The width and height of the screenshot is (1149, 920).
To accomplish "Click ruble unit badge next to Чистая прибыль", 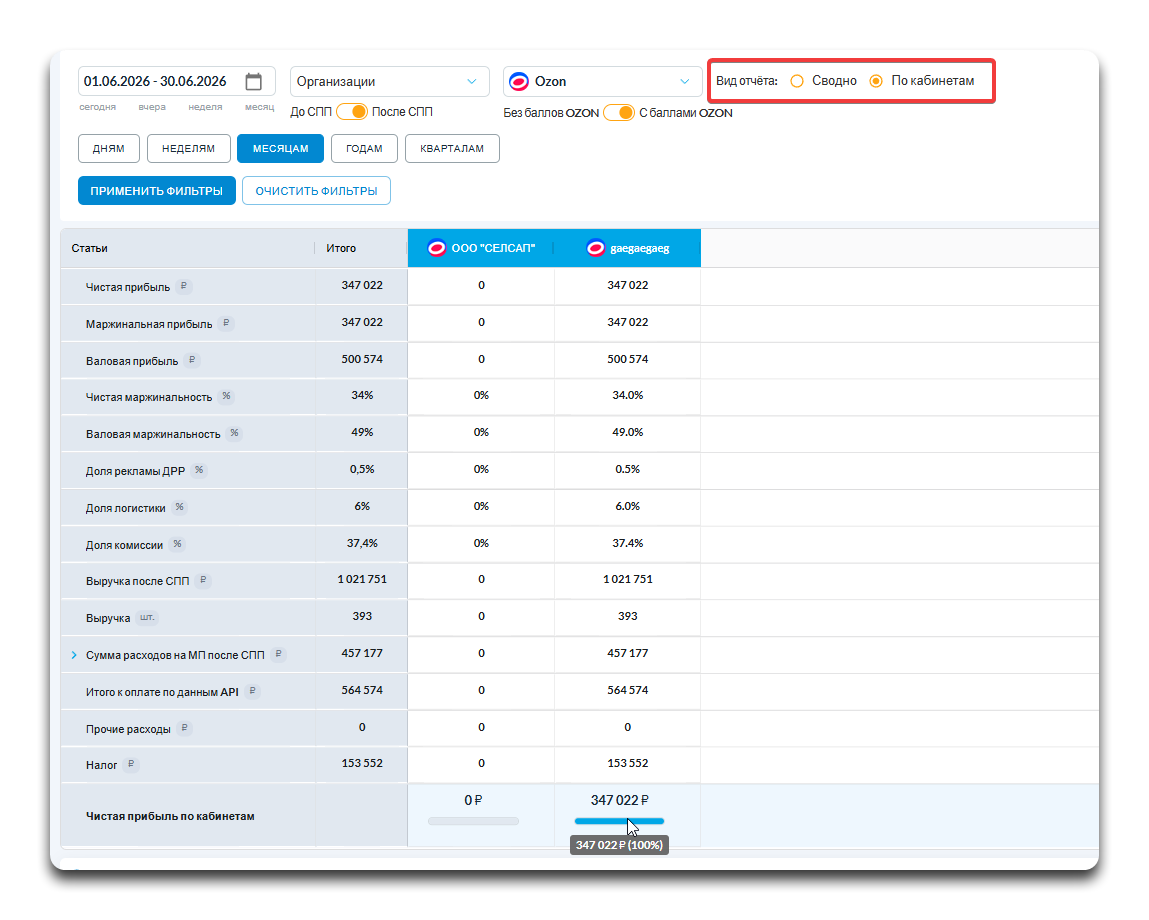I will tap(184, 287).
